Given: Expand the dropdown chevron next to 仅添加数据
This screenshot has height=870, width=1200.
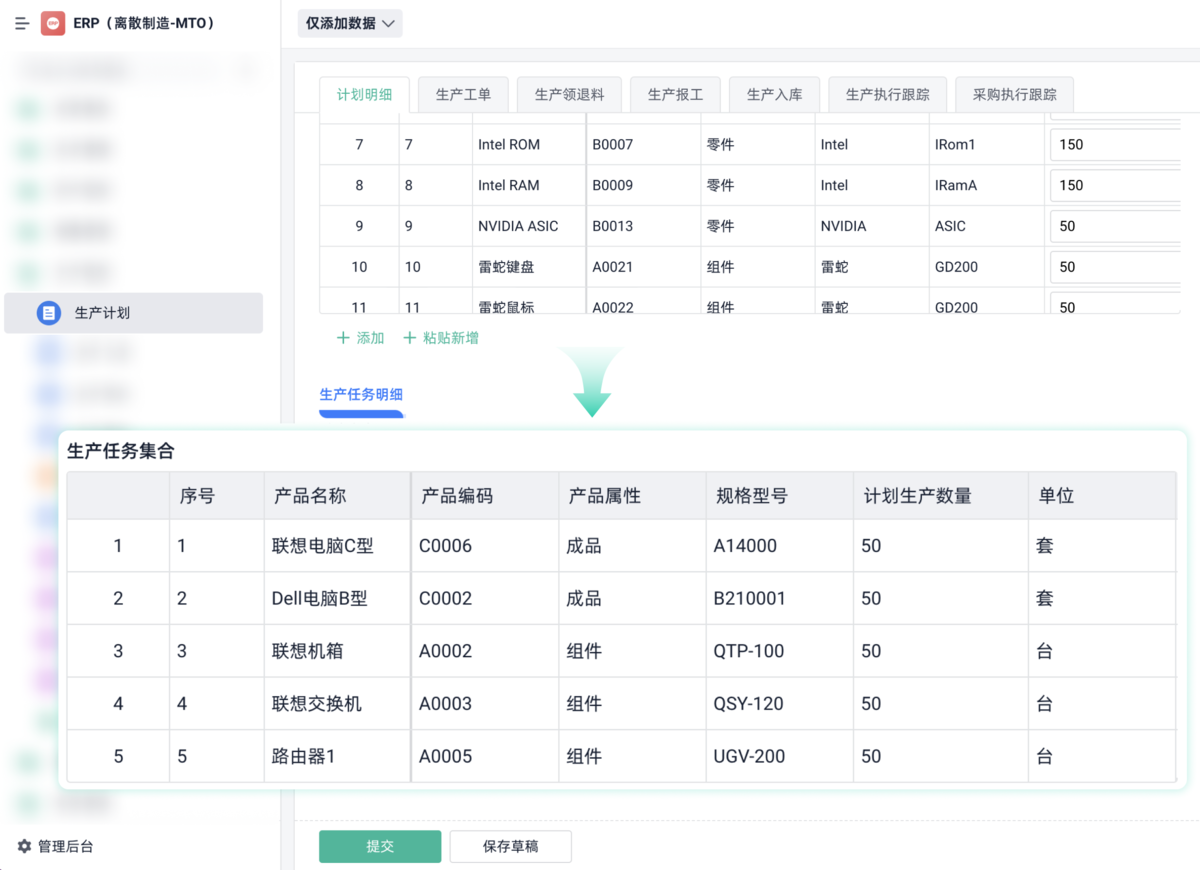Looking at the screenshot, I should click(391, 22).
